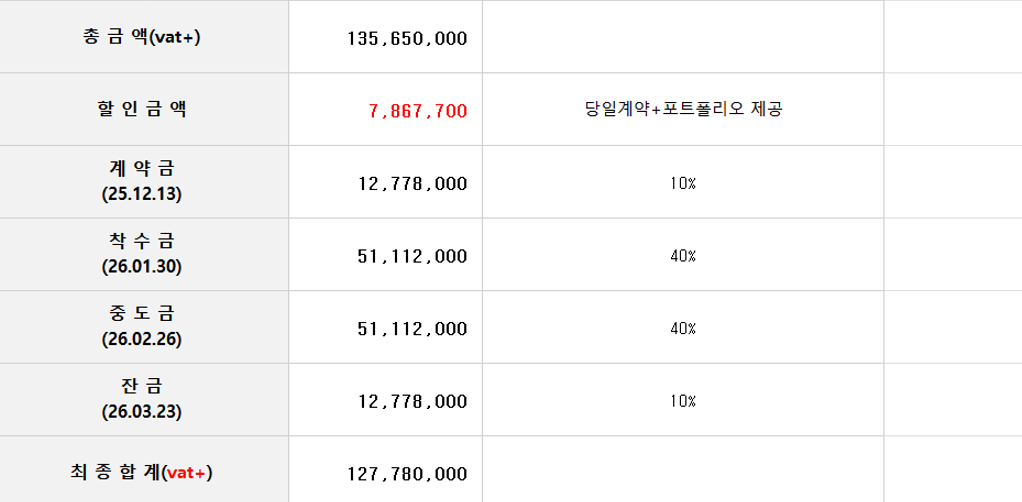Click the 할 인 금 액 label cell

point(144,110)
